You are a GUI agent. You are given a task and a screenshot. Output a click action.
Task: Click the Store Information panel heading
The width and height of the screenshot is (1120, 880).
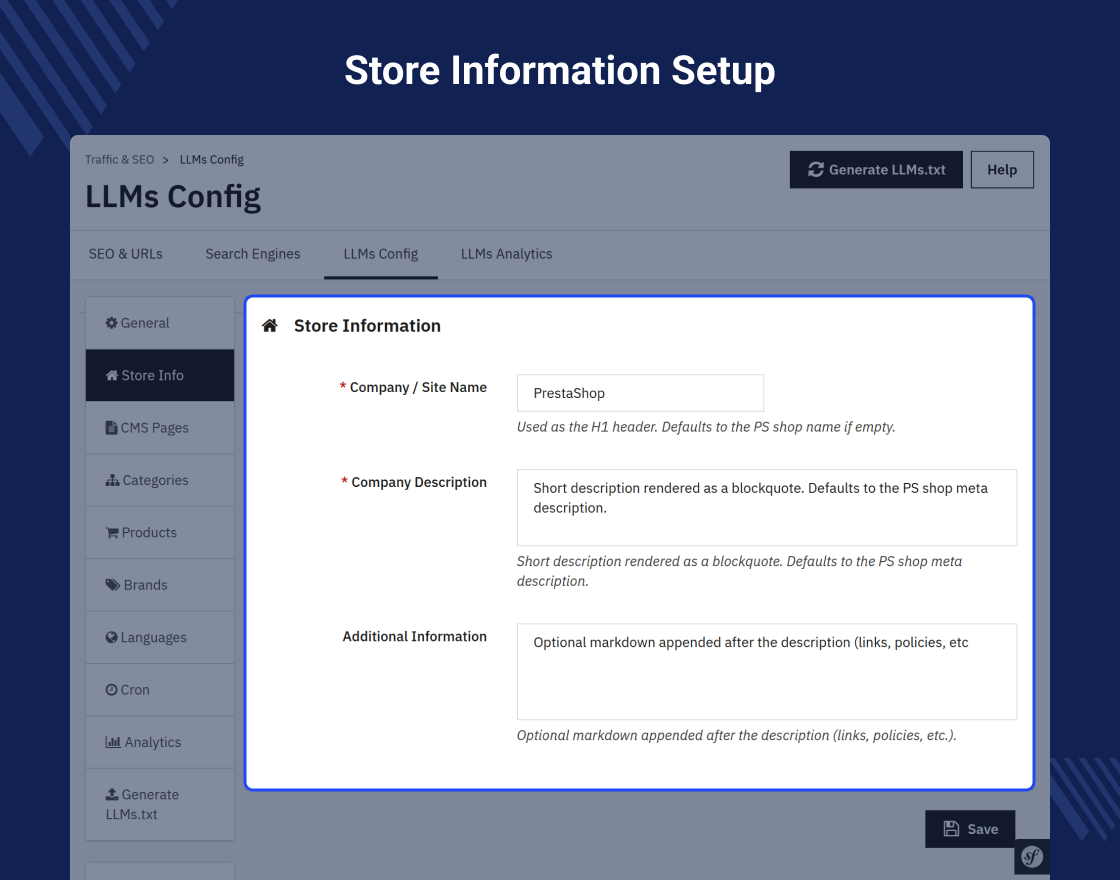click(x=367, y=326)
